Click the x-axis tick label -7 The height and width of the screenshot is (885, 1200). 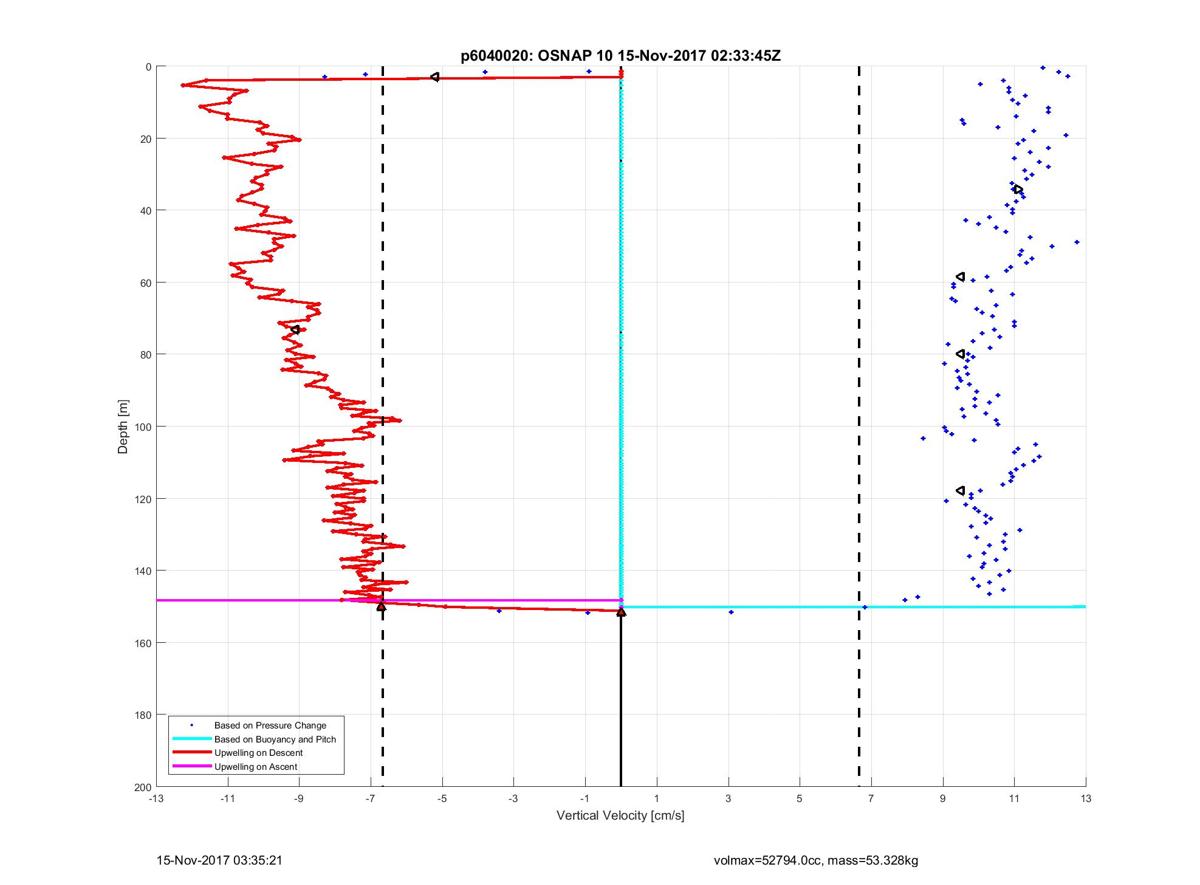(370, 799)
